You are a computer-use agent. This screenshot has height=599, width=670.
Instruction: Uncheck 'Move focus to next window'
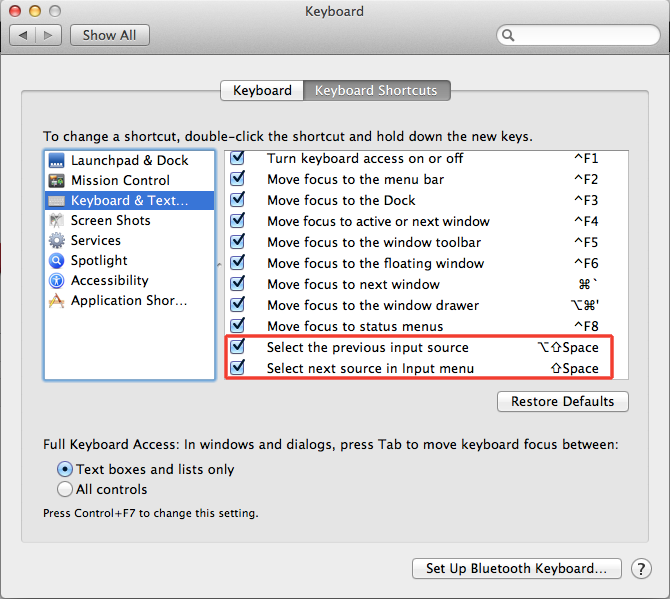[237, 283]
